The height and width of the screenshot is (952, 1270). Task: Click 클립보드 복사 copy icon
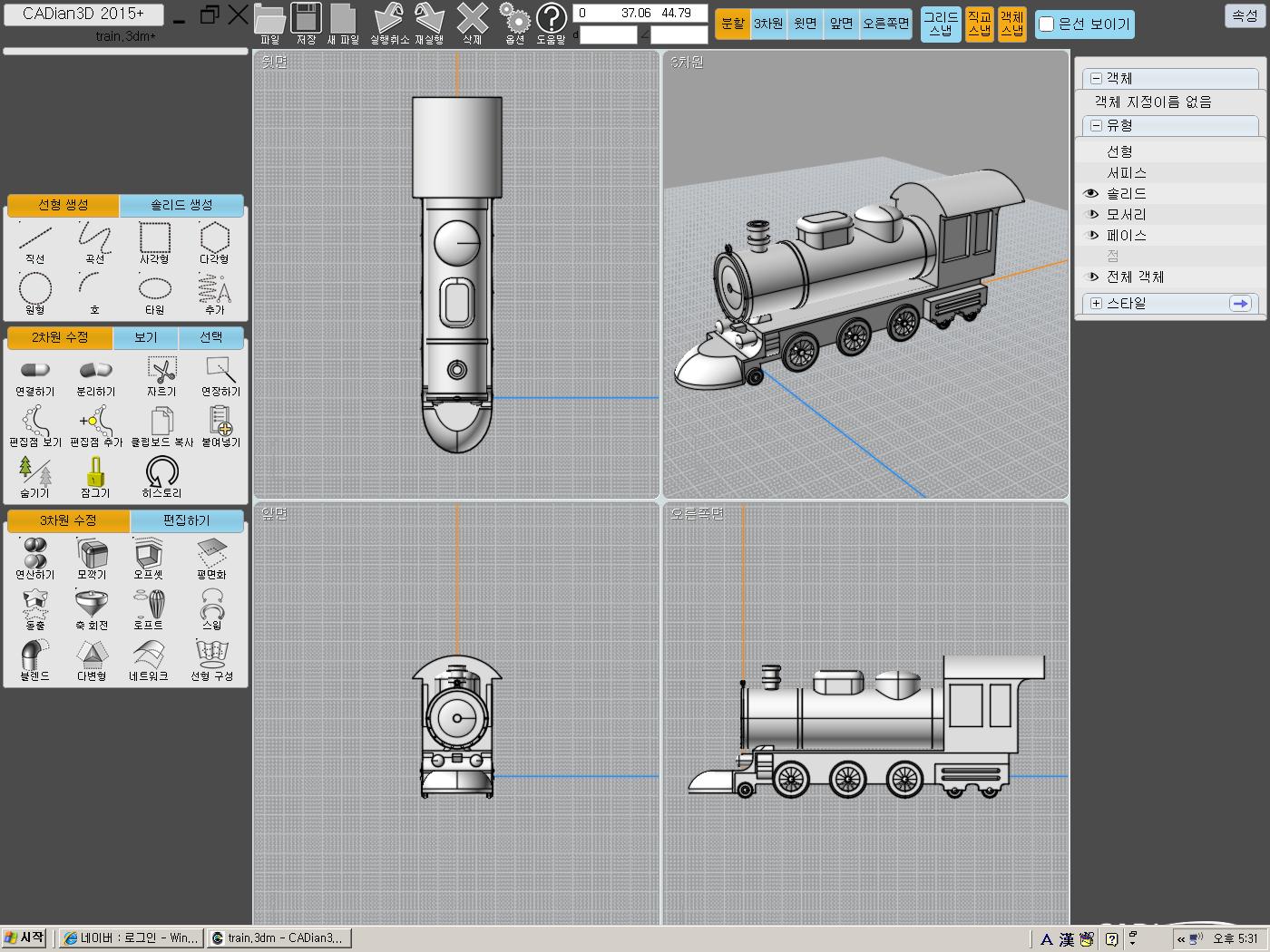tap(161, 427)
